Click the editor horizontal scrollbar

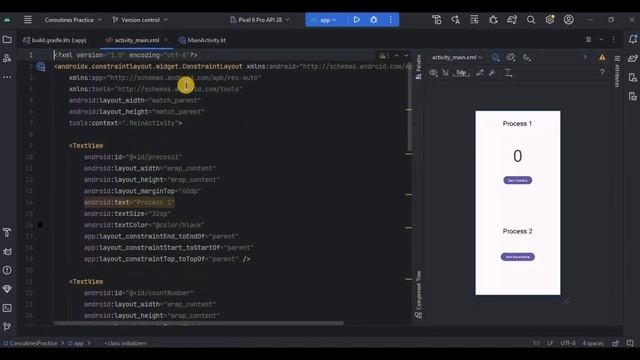(x=199, y=323)
